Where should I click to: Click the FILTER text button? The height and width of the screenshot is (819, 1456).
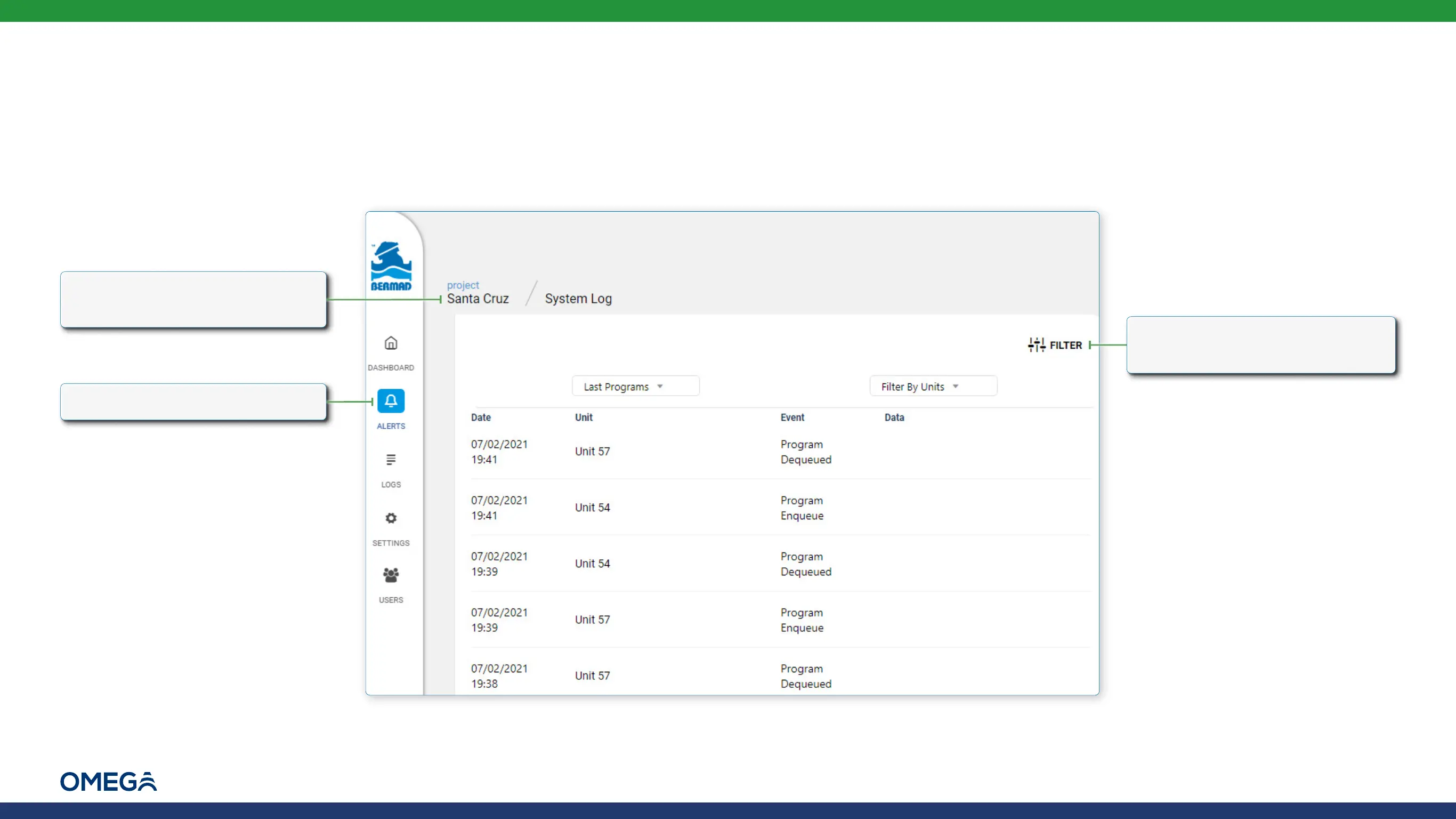point(1065,345)
